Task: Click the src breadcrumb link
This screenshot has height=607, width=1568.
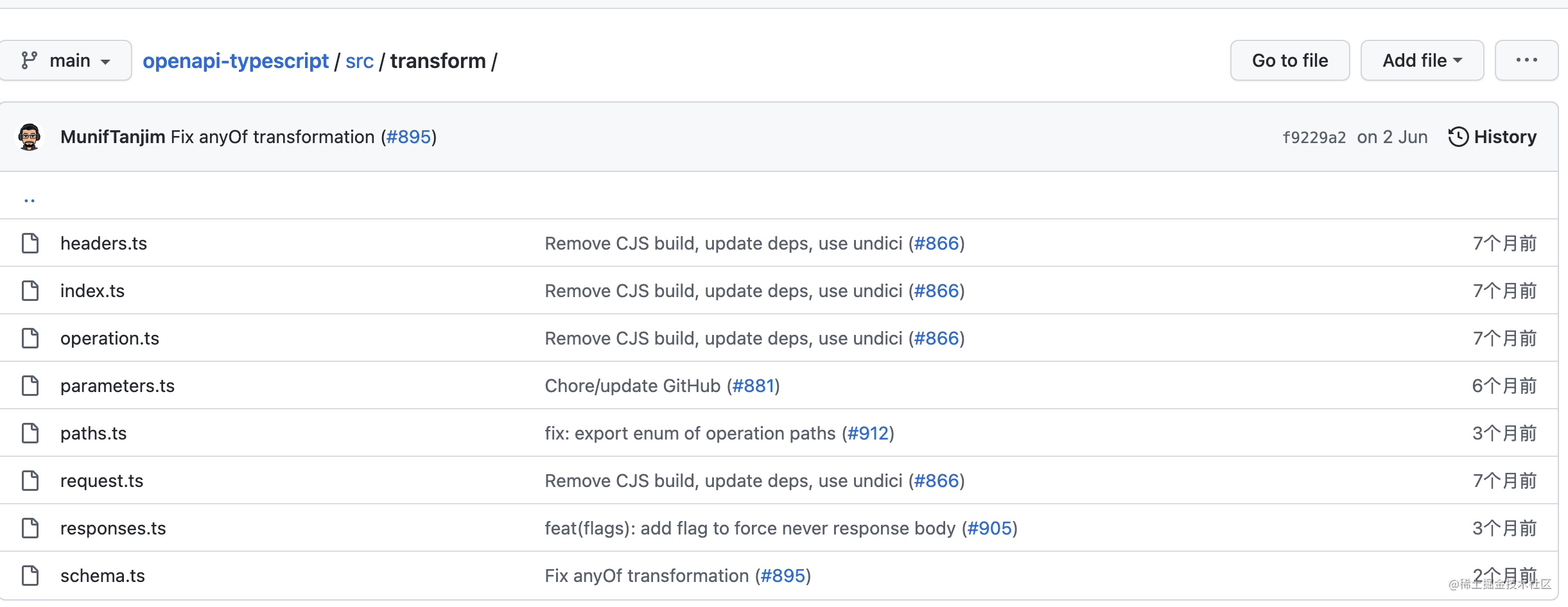Action: coord(360,60)
